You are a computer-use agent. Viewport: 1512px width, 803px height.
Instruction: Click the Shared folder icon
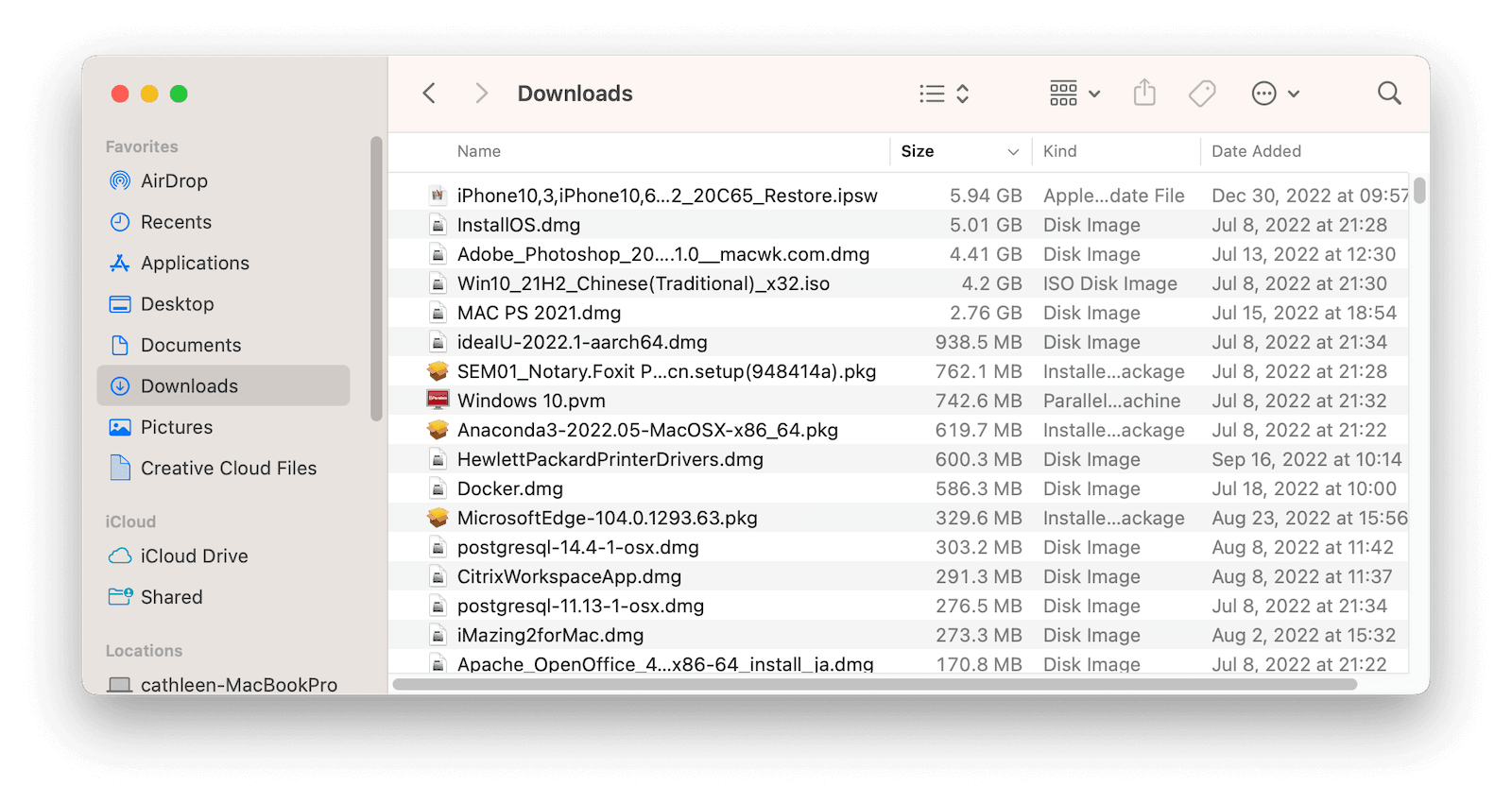pyautogui.click(x=120, y=596)
